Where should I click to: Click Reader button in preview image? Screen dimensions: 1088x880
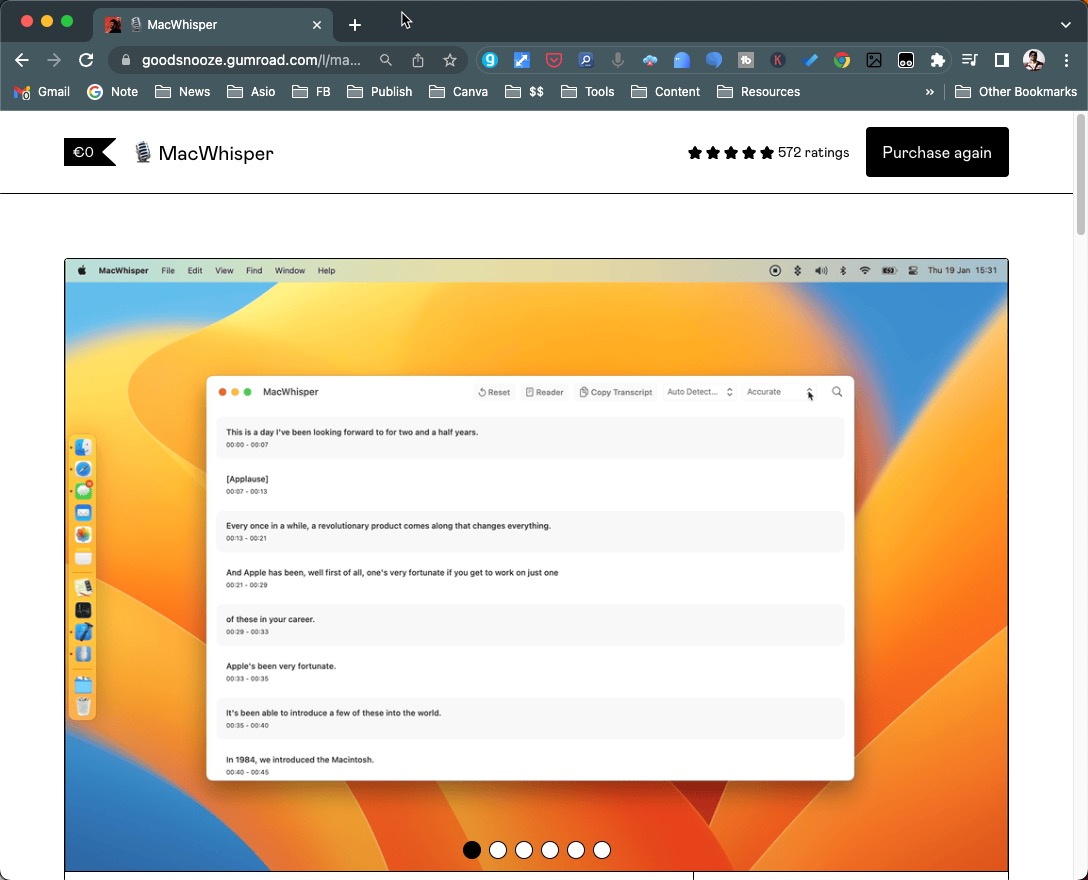[545, 392]
